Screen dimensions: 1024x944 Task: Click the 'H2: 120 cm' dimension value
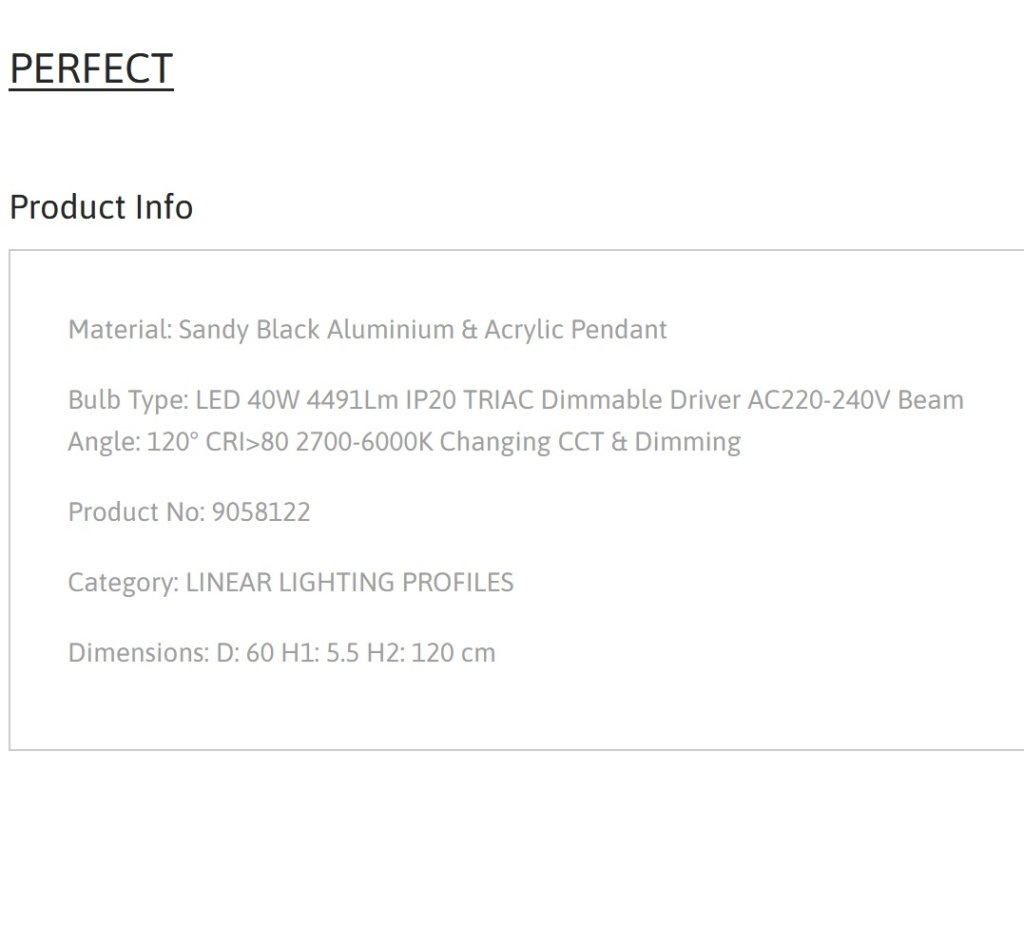431,653
